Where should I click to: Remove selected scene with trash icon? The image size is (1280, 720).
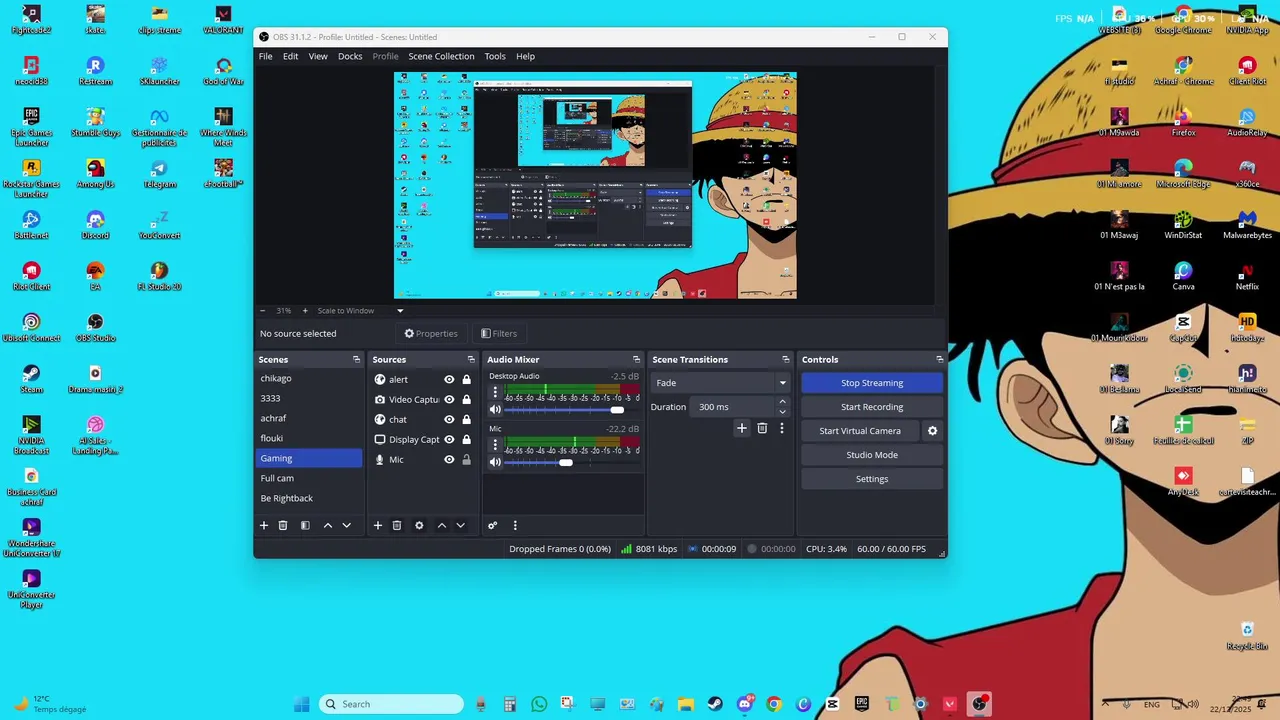(283, 525)
